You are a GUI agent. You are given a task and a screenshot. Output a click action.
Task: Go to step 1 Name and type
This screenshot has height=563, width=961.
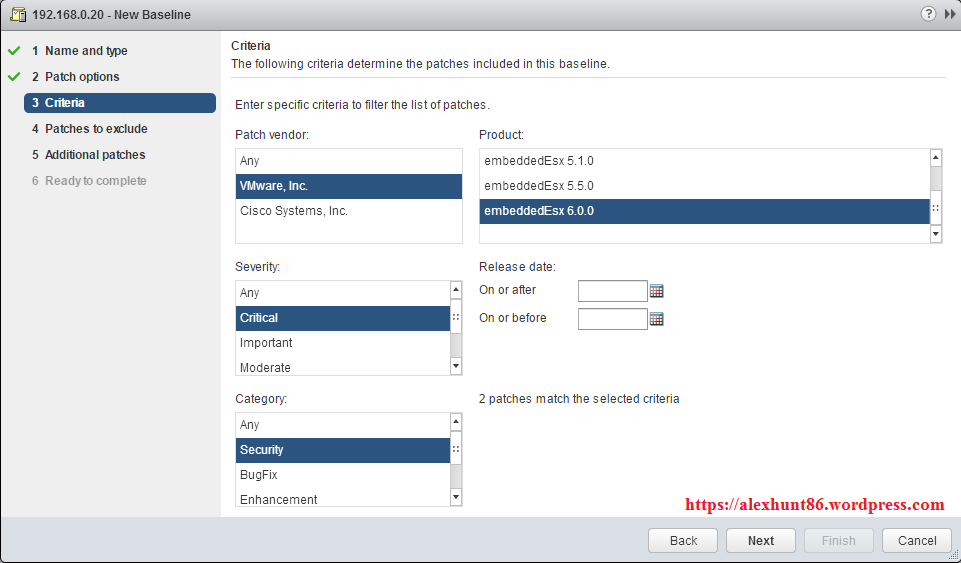[86, 51]
